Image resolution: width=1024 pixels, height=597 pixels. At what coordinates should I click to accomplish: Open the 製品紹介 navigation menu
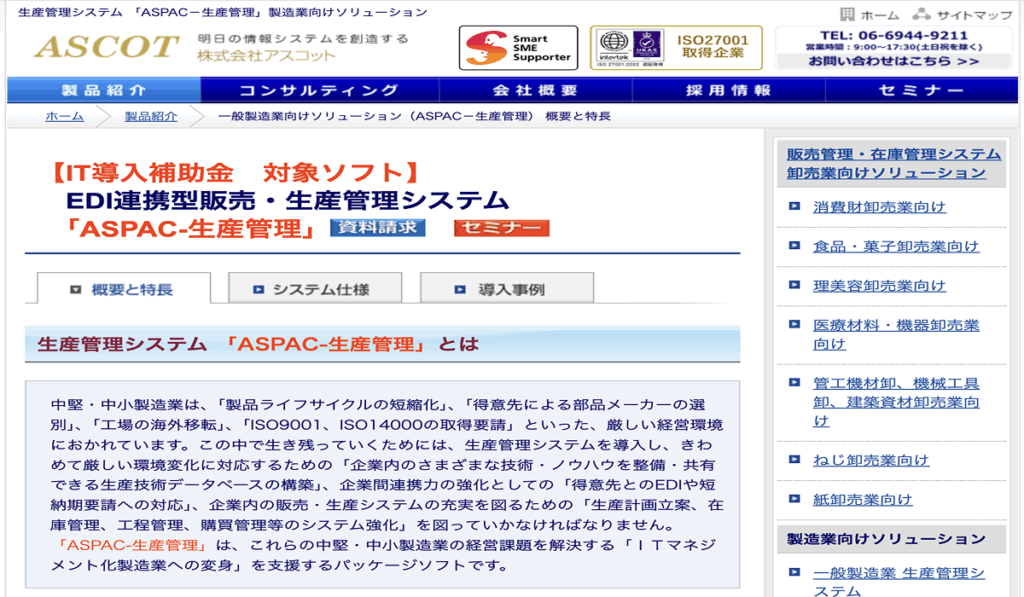click(104, 90)
